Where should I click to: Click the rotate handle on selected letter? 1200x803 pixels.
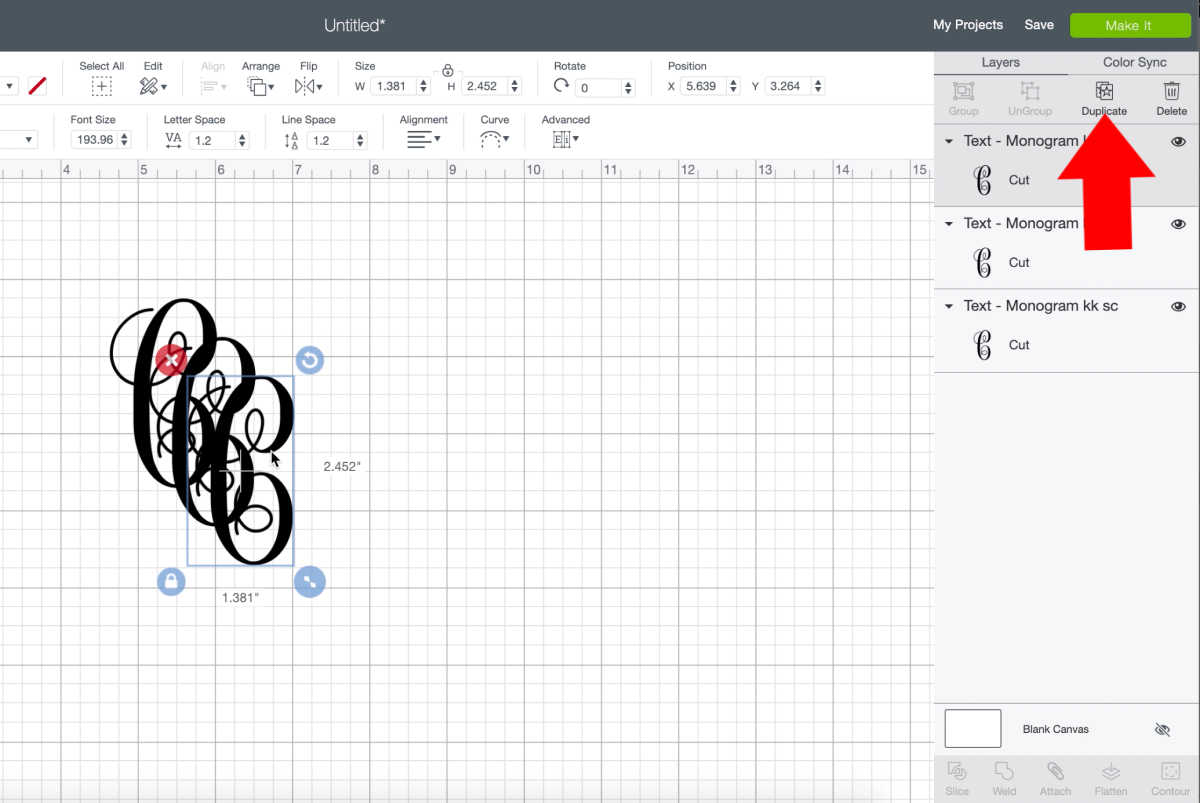[x=310, y=360]
